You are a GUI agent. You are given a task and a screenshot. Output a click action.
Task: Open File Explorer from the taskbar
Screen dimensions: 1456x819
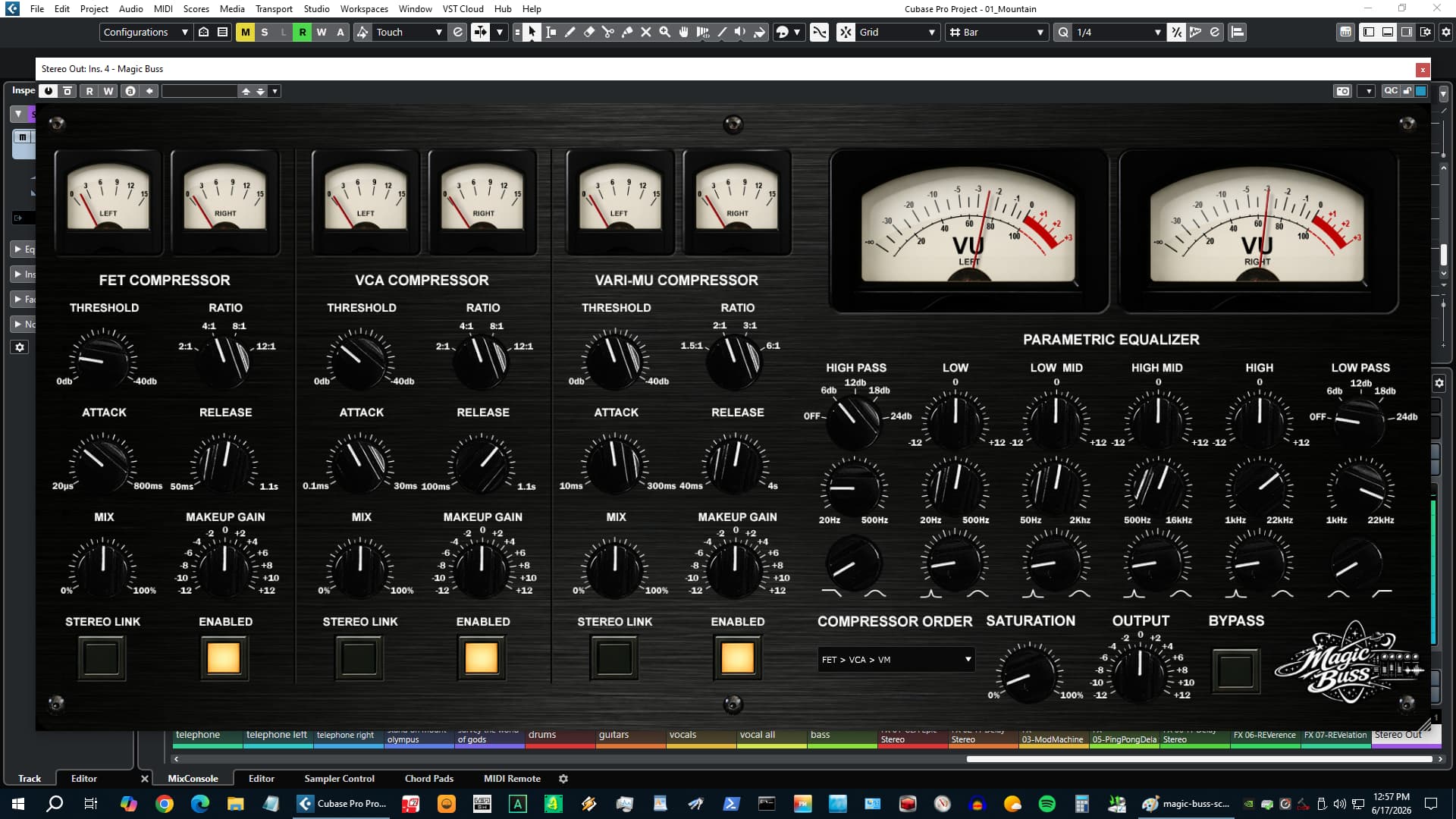point(235,804)
